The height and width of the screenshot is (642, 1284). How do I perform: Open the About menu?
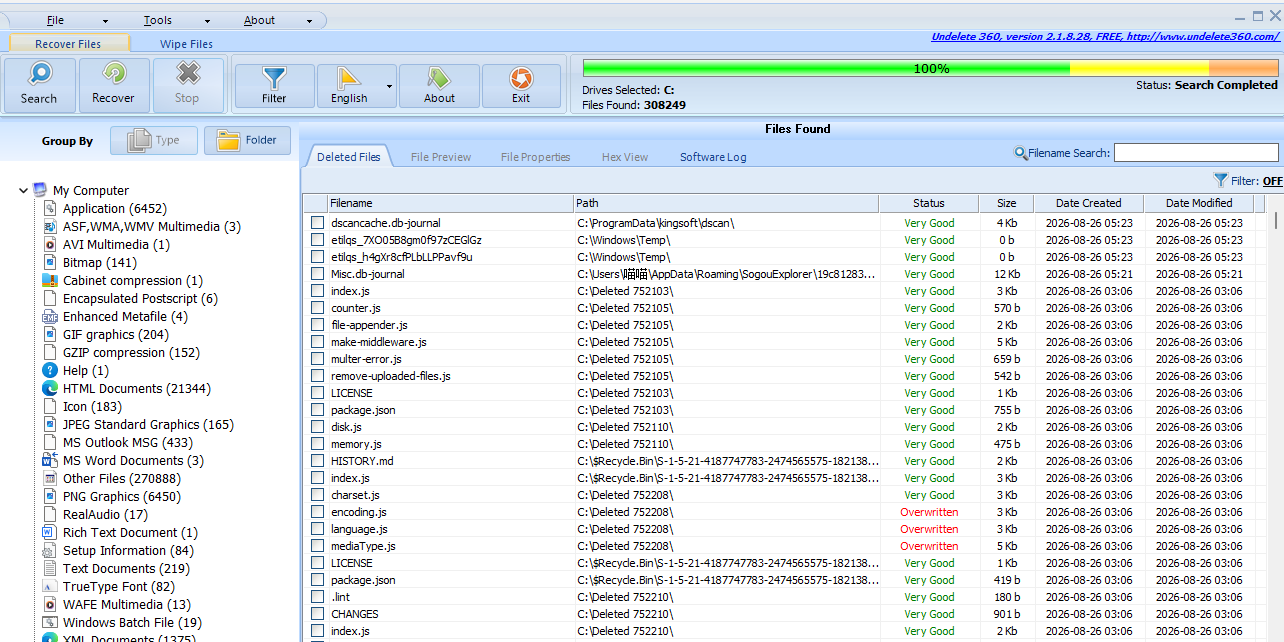(259, 20)
